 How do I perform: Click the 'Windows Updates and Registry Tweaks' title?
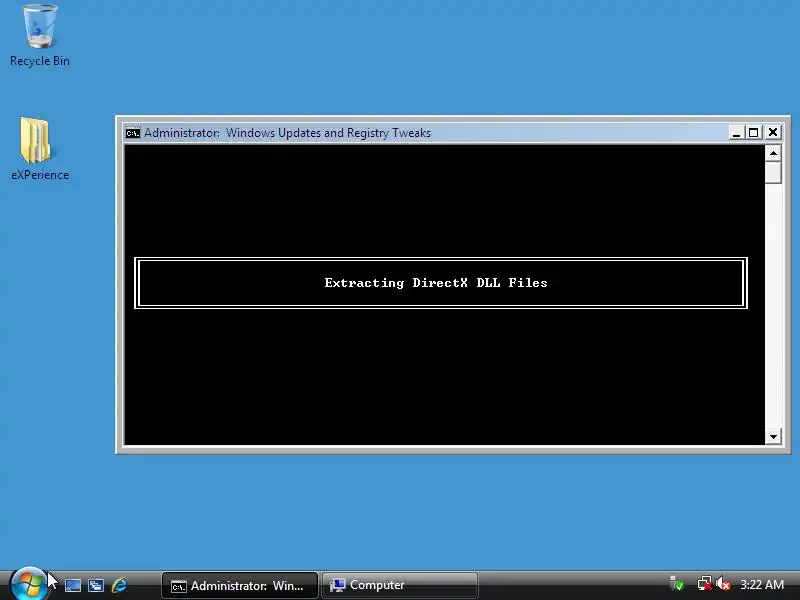[x=328, y=133]
